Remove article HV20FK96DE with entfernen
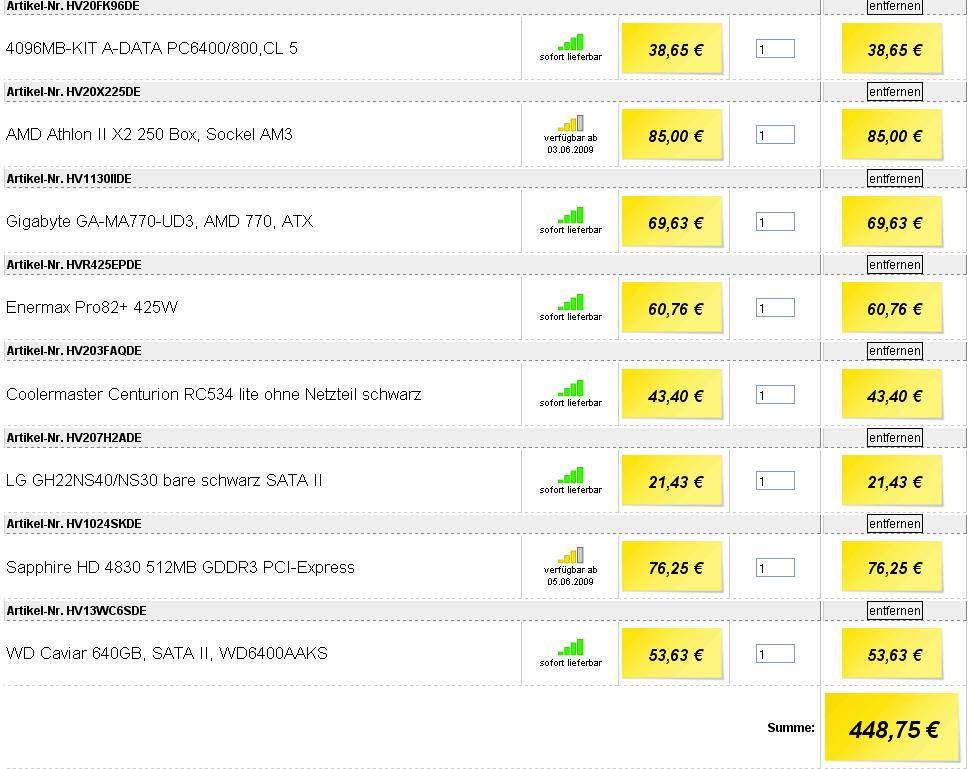The image size is (968, 769). [895, 6]
